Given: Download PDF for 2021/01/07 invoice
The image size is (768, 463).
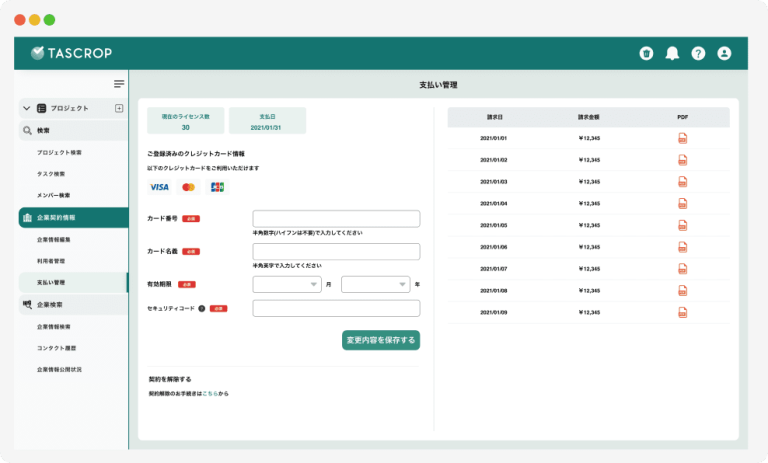Looking at the screenshot, I should [x=682, y=269].
